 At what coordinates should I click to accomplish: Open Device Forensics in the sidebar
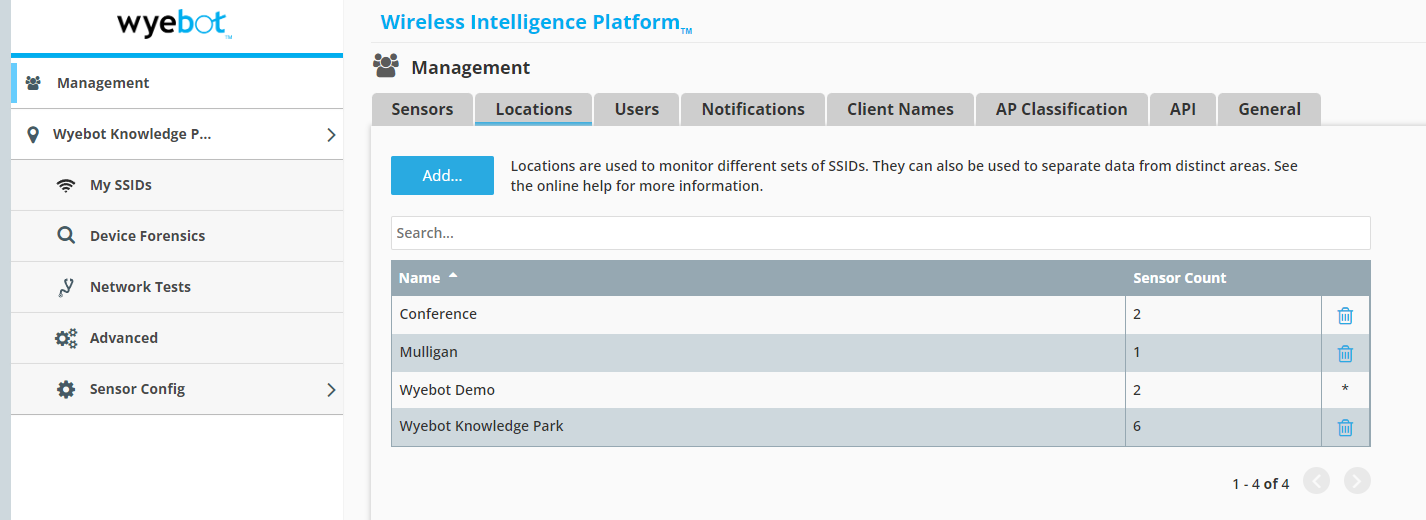(x=176, y=236)
